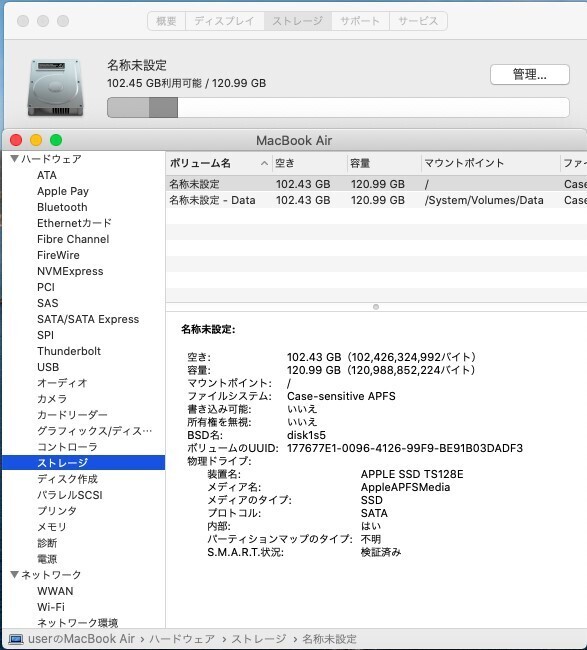Click the 検証済み S.M.A.R.T. status value
This screenshot has width=587, height=650.
[381, 552]
